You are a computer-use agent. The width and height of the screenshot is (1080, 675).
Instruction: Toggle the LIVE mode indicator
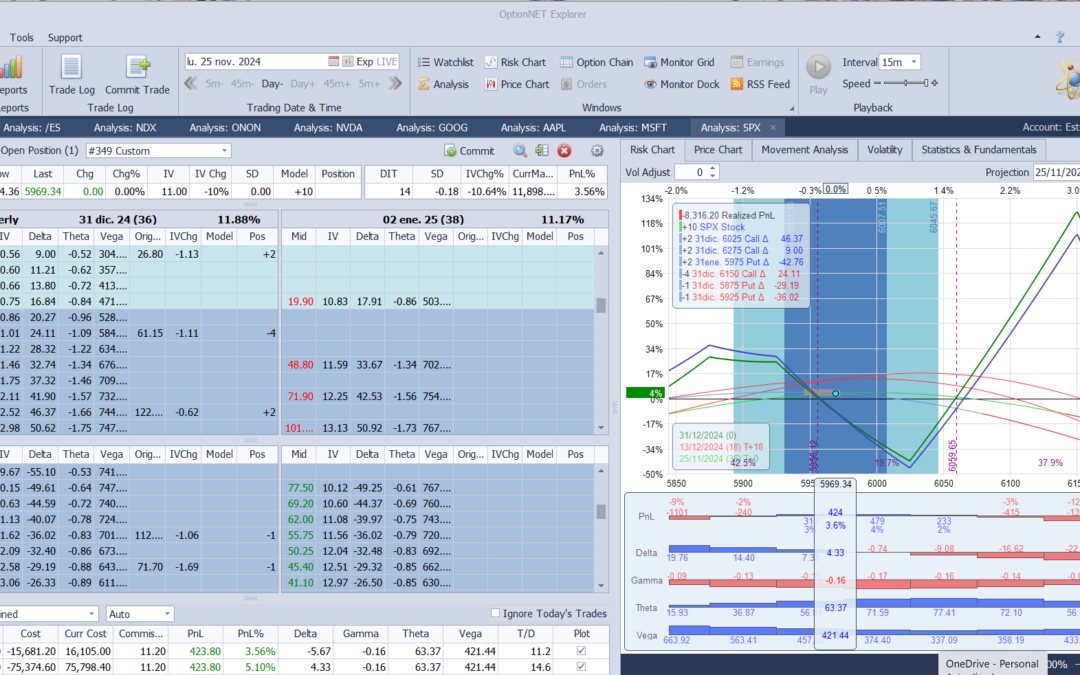pyautogui.click(x=387, y=61)
